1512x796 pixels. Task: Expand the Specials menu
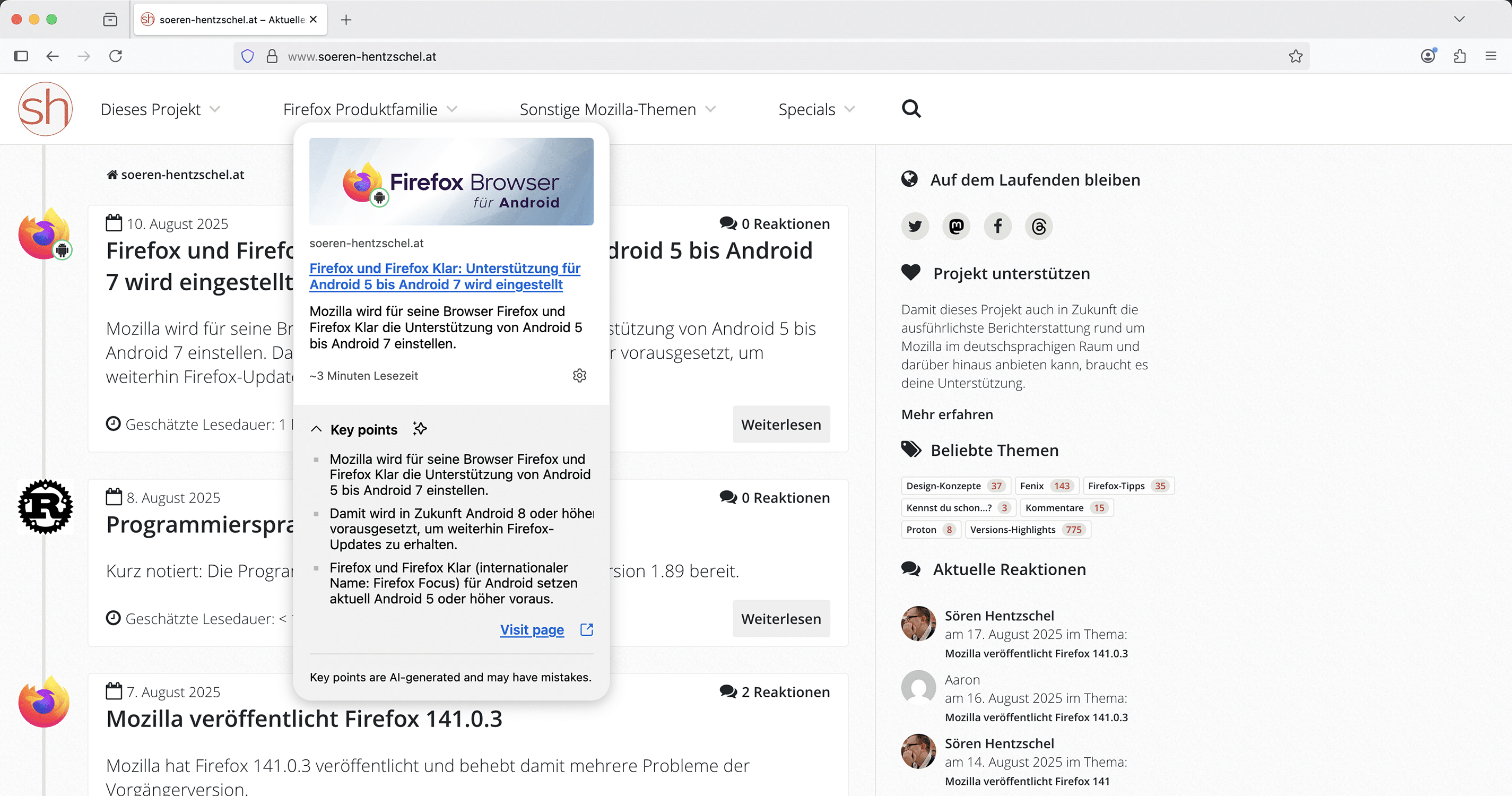tap(816, 109)
